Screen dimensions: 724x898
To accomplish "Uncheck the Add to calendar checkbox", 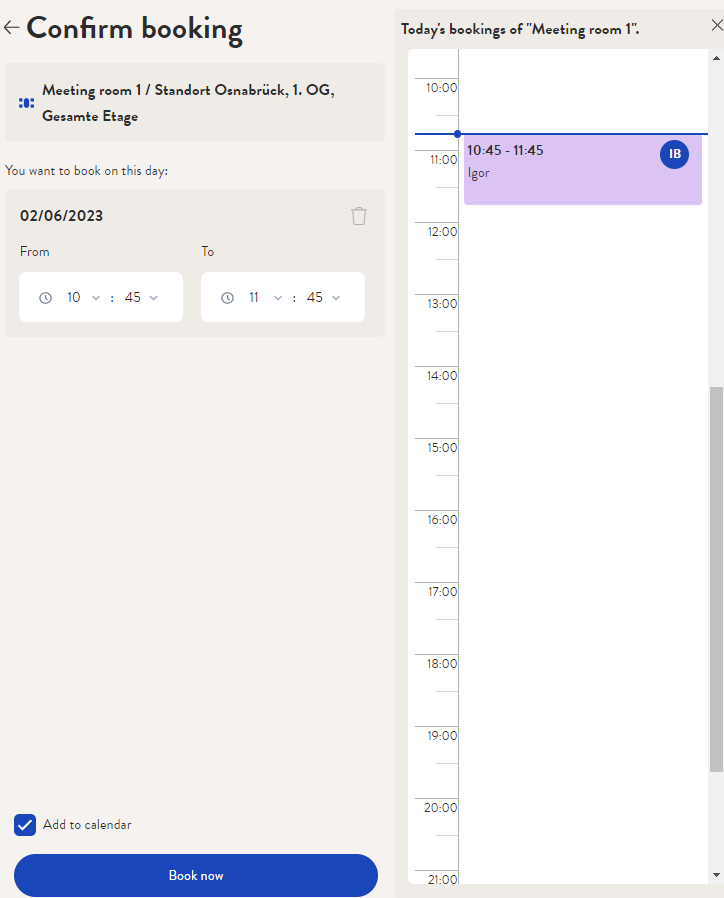I will (x=25, y=825).
